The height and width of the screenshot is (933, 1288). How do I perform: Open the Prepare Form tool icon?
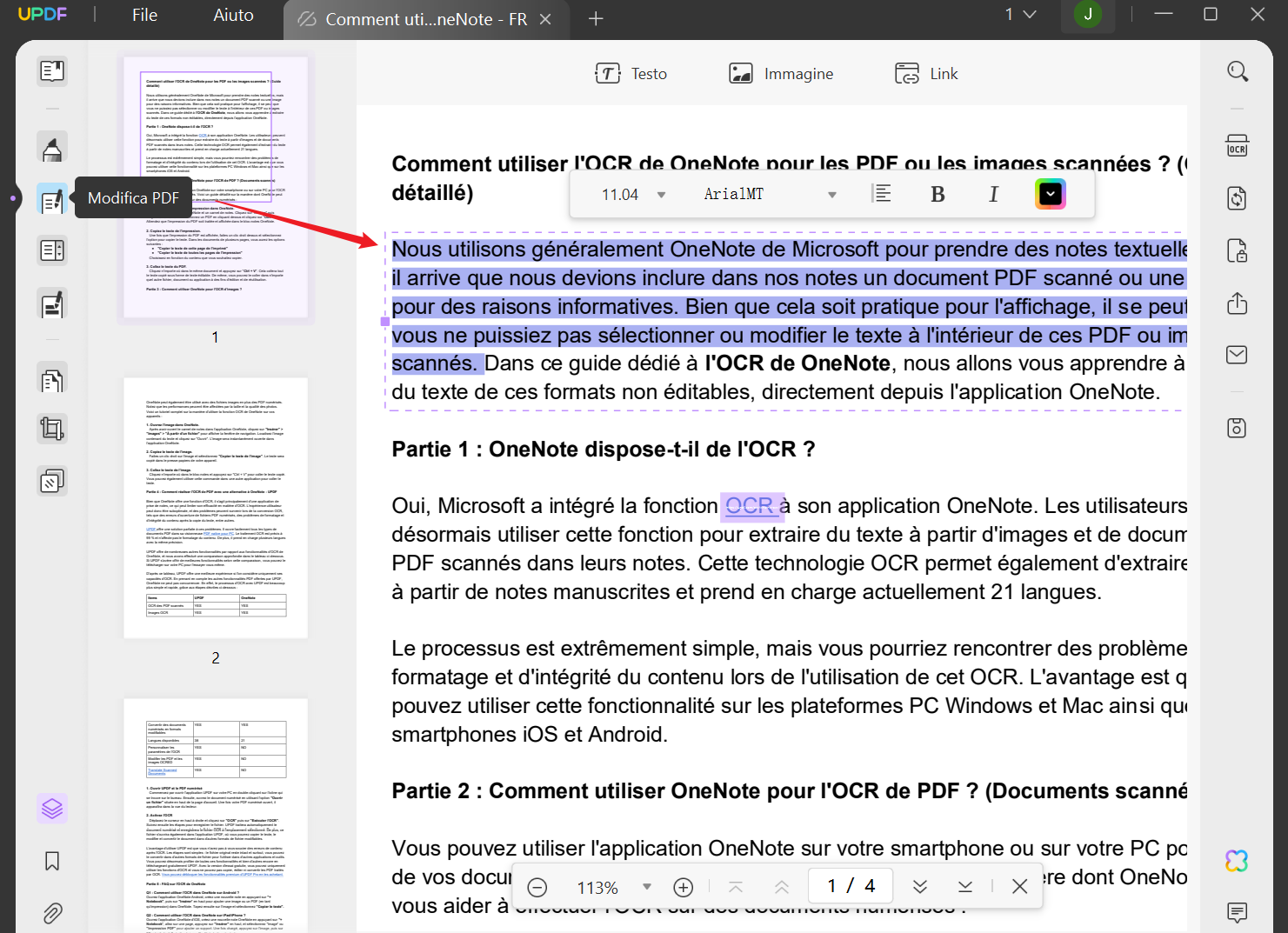coord(52,250)
